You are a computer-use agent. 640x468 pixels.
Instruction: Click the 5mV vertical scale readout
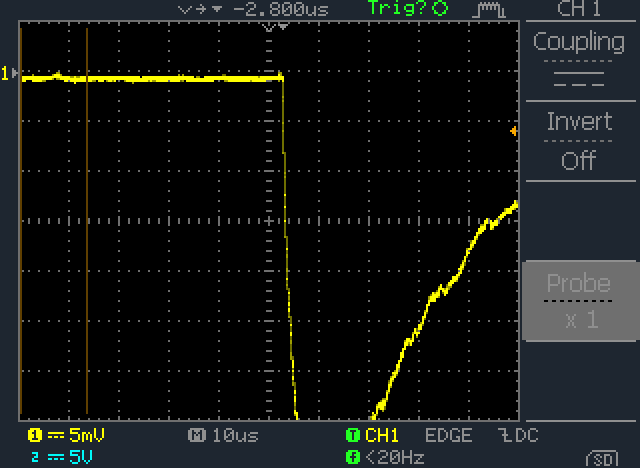tap(87, 435)
